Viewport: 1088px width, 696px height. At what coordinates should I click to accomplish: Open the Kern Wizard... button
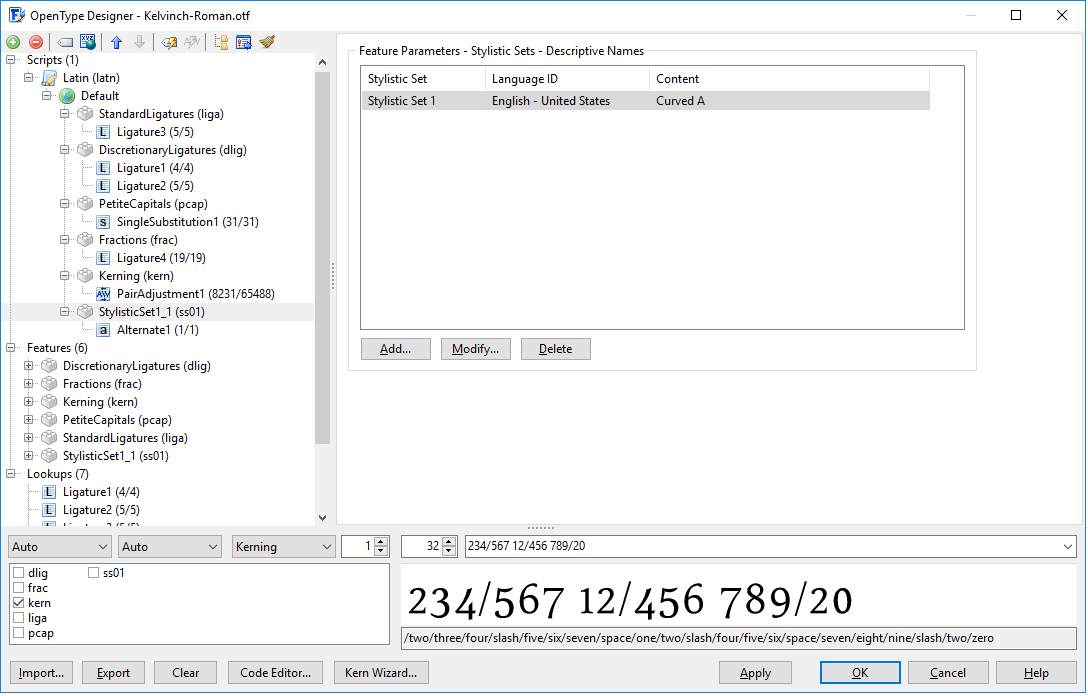[x=381, y=673]
